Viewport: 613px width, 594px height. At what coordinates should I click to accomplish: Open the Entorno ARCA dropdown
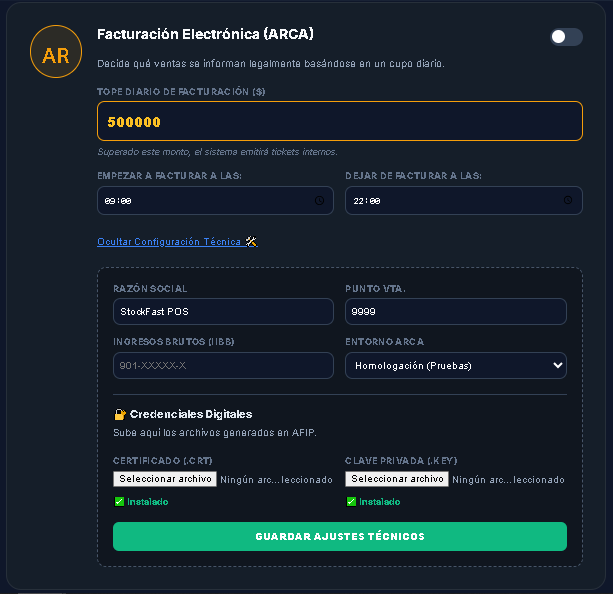(x=456, y=365)
